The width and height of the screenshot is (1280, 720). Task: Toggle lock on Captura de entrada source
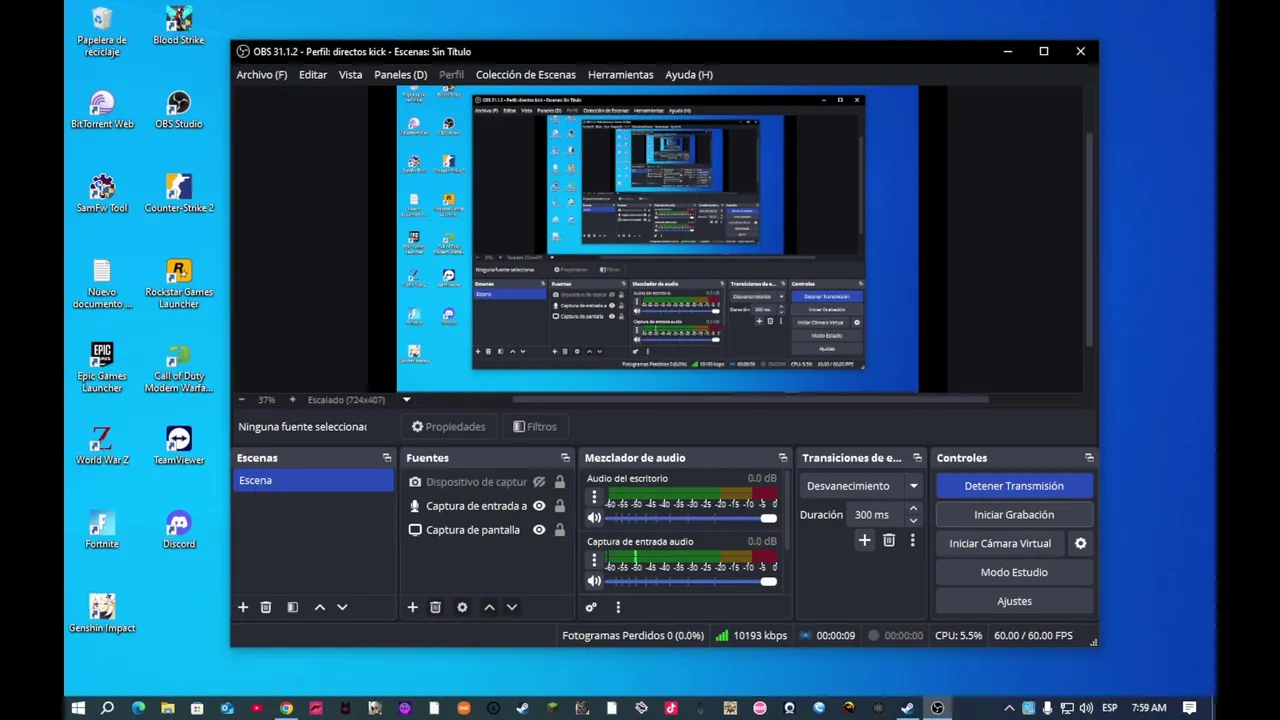[x=560, y=506]
